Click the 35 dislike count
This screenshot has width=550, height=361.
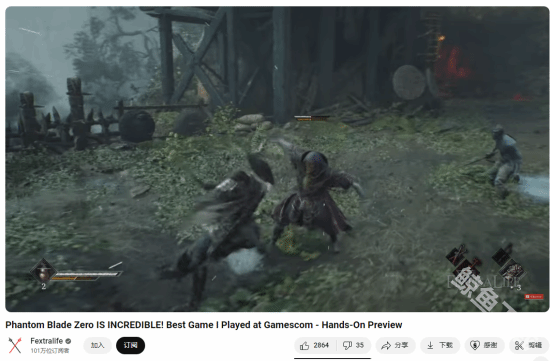[x=360, y=346]
